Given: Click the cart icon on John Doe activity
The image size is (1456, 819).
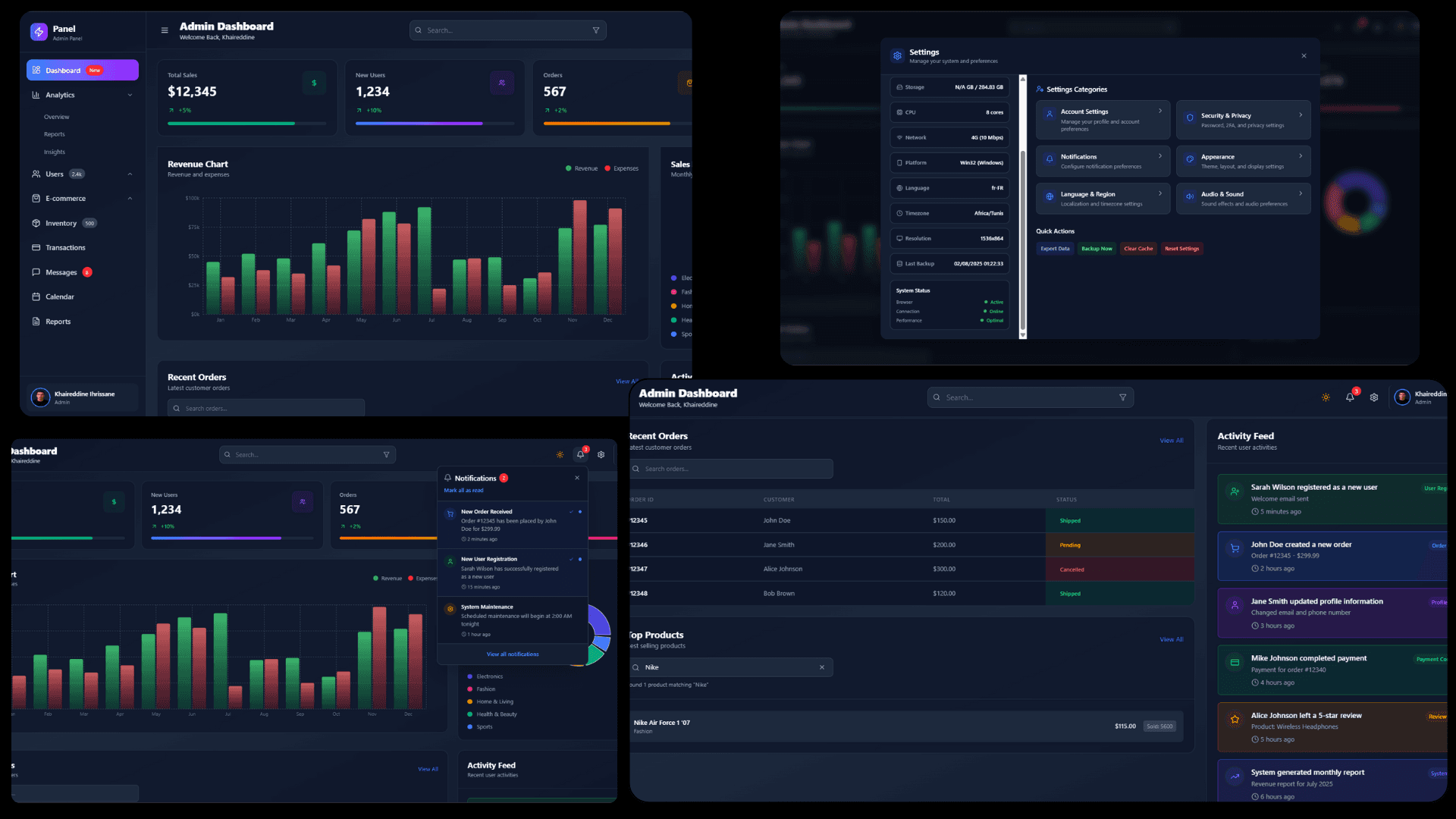Looking at the screenshot, I should 1235,548.
